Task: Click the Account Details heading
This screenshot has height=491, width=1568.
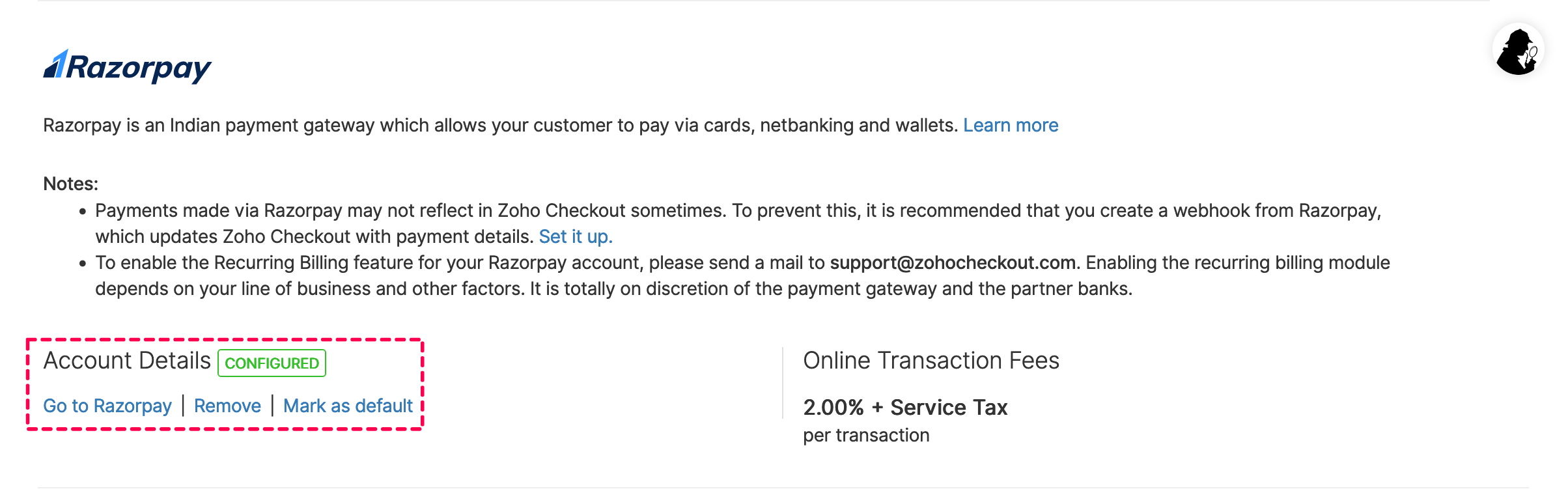Action: click(x=127, y=361)
